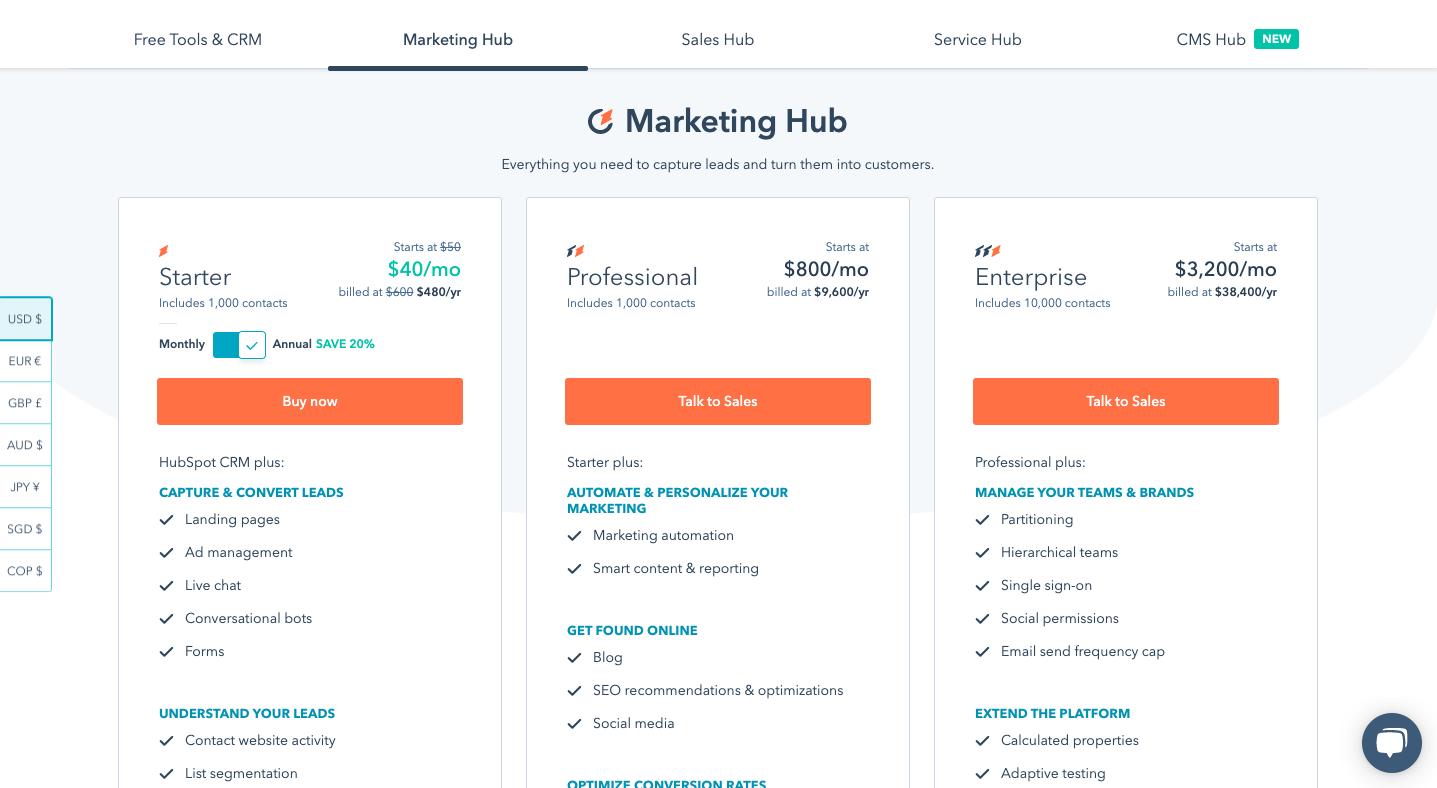The width and height of the screenshot is (1437, 788).
Task: Click the checkmark beside Partitioning
Action: pyautogui.click(x=983, y=520)
